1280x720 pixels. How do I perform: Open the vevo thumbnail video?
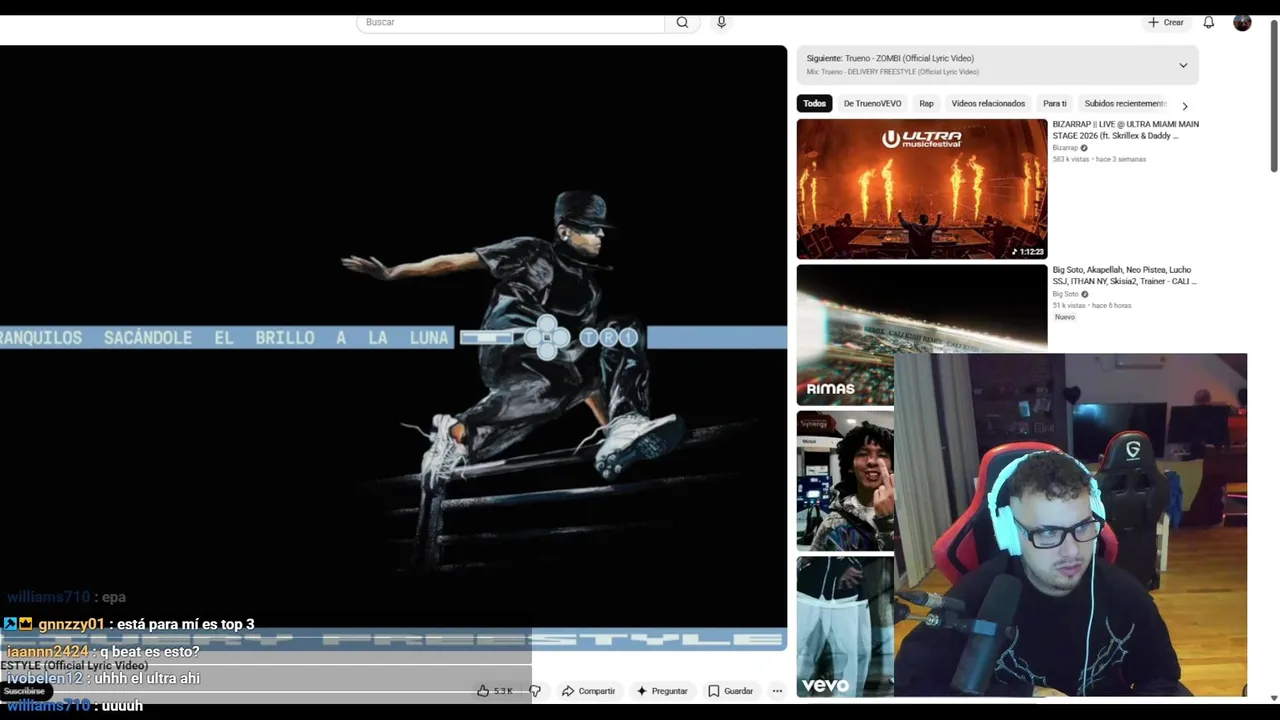tap(845, 626)
